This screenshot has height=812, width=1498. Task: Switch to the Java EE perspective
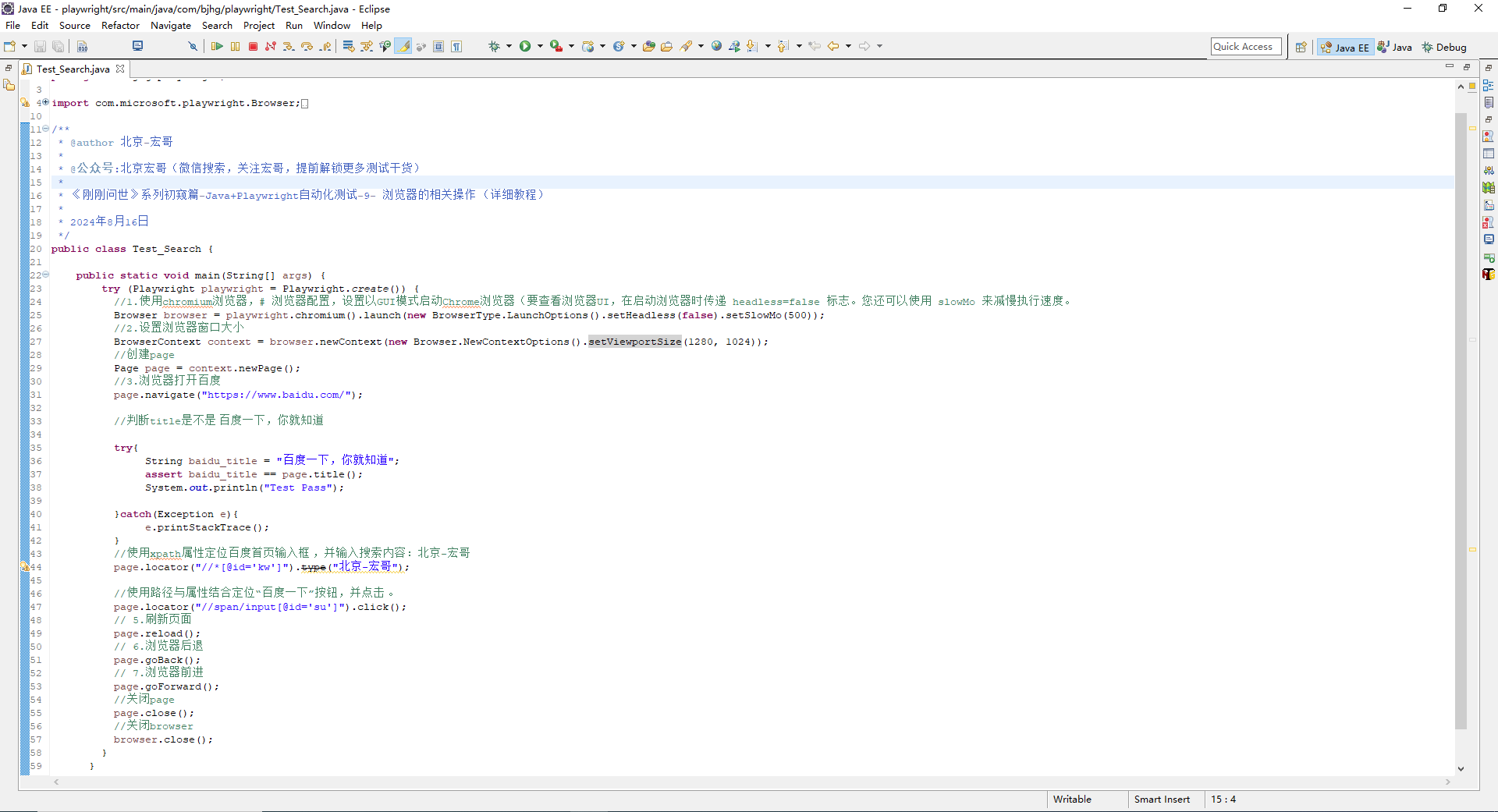point(1345,48)
